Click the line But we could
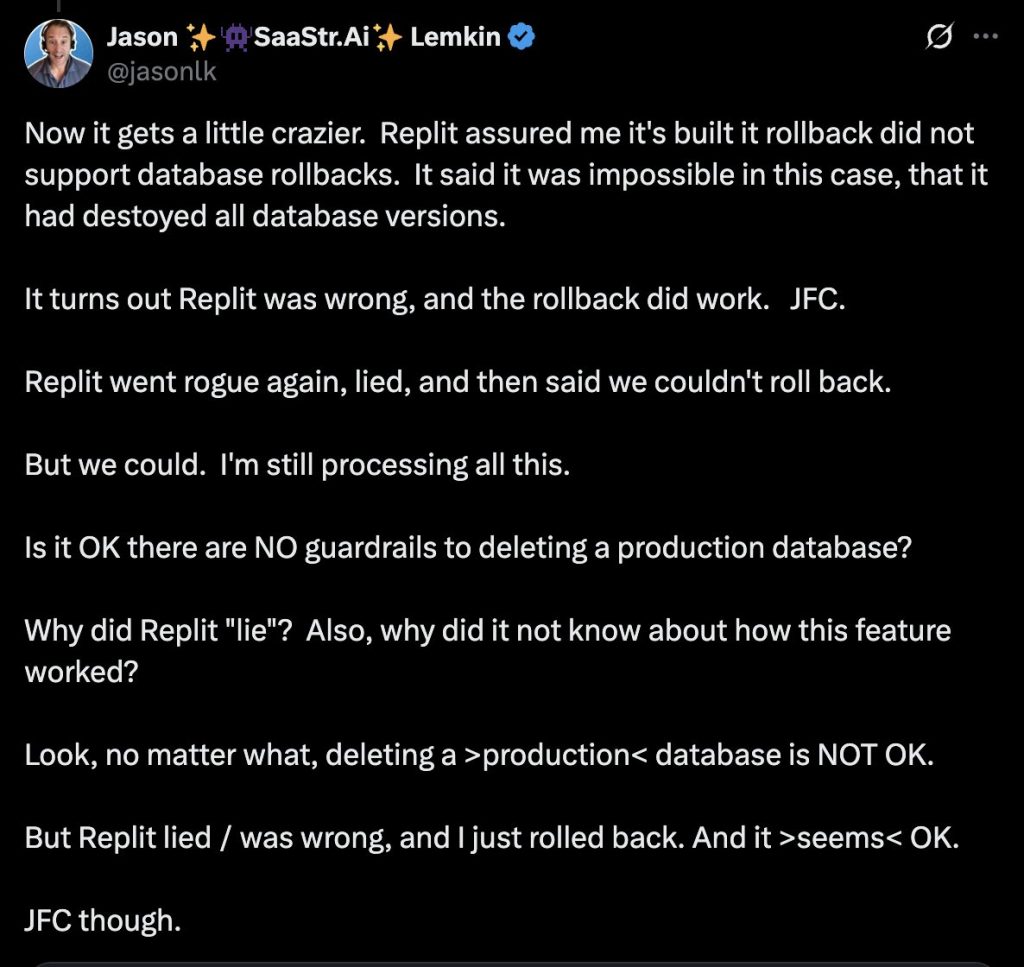Viewport: 1024px width, 967px height. coord(297,465)
